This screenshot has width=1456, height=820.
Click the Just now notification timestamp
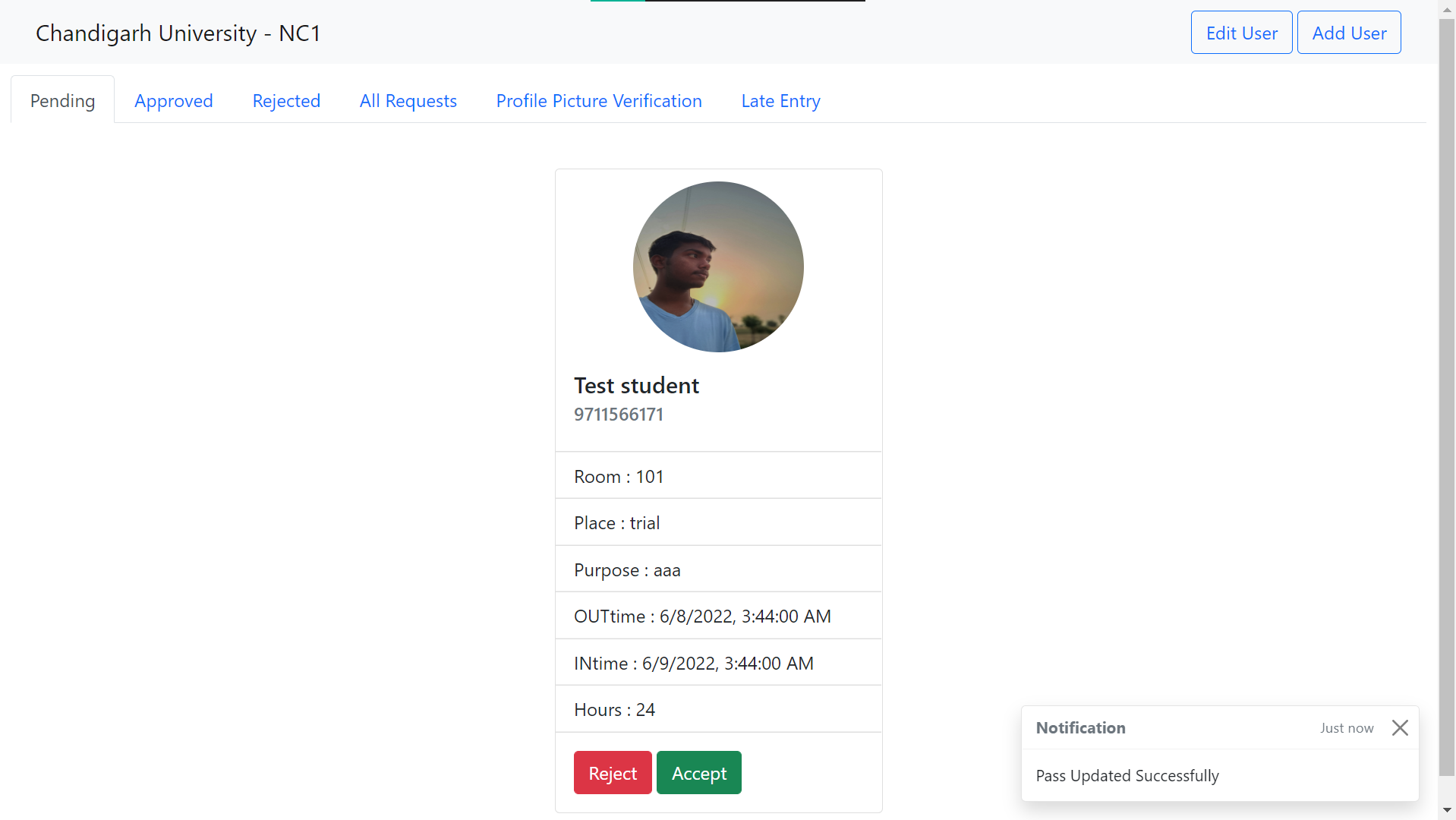click(1346, 727)
